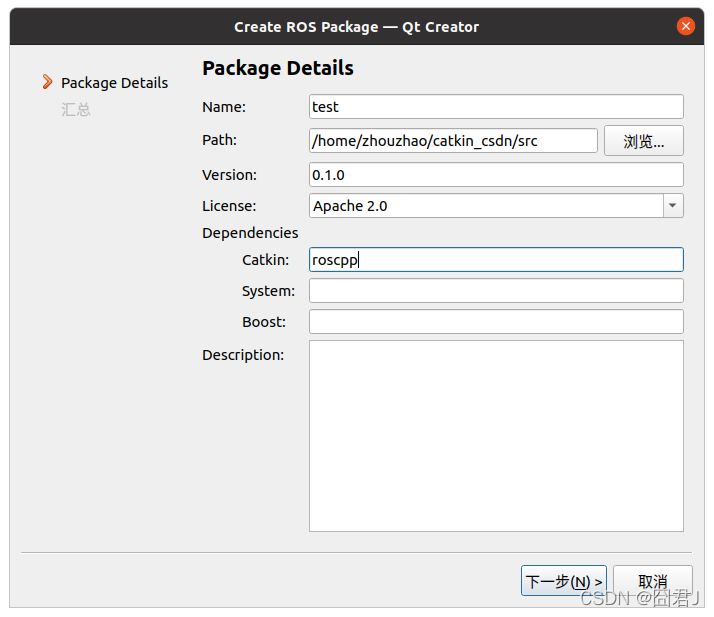Select the Boost dependencies input
The width and height of the screenshot is (714, 617).
(x=496, y=322)
